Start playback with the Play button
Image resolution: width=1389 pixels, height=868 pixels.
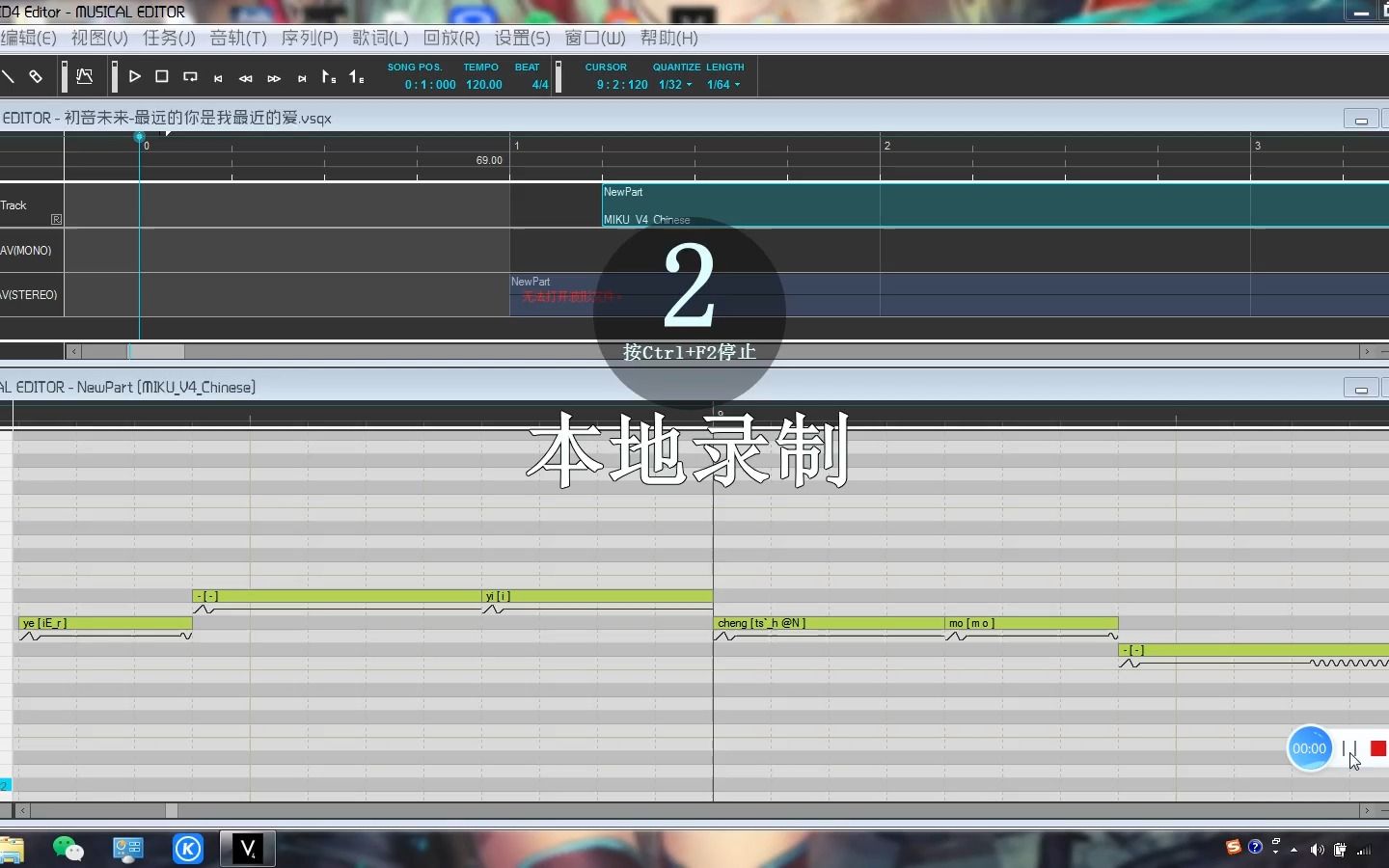(x=135, y=76)
